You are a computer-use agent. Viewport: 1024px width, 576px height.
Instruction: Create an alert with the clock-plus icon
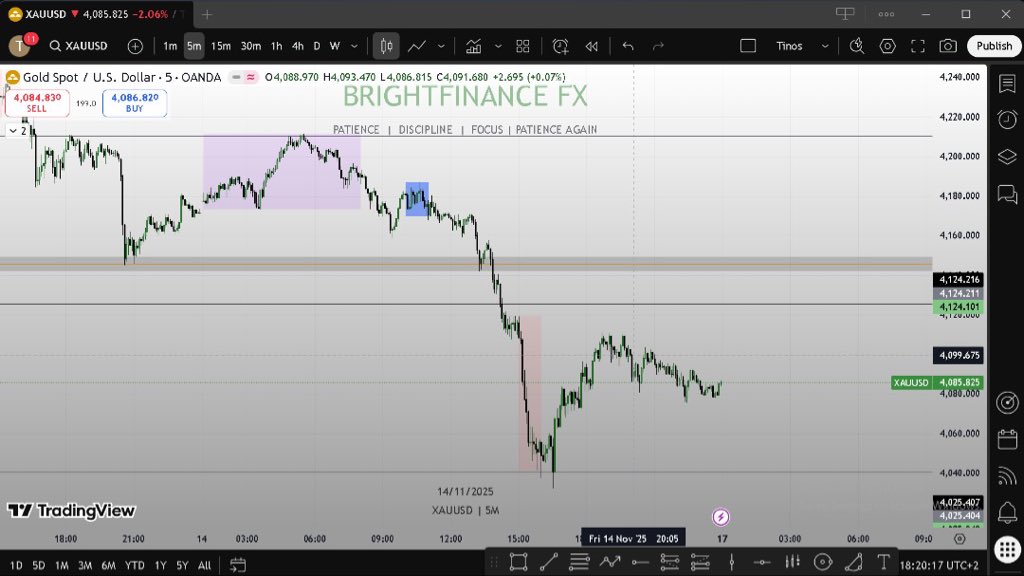point(560,46)
